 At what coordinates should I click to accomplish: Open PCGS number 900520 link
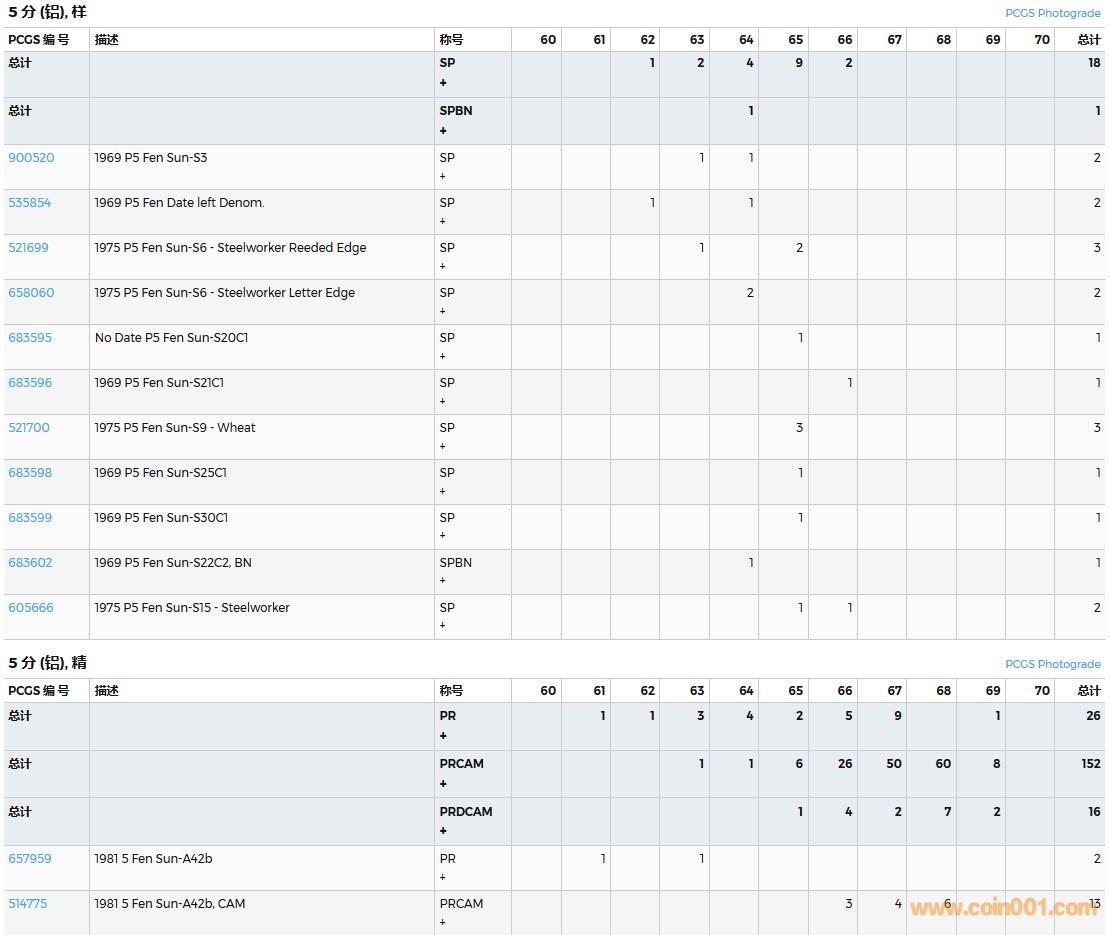[x=31, y=158]
